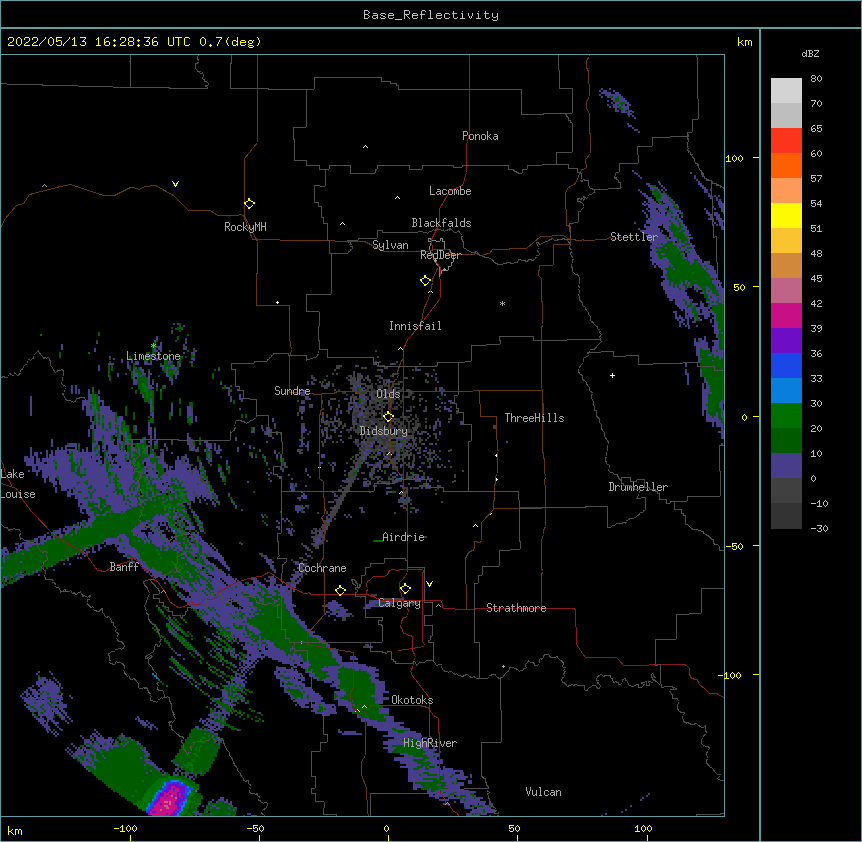Image resolution: width=862 pixels, height=842 pixels.
Task: Click the Lacombe city label
Action: 450,191
